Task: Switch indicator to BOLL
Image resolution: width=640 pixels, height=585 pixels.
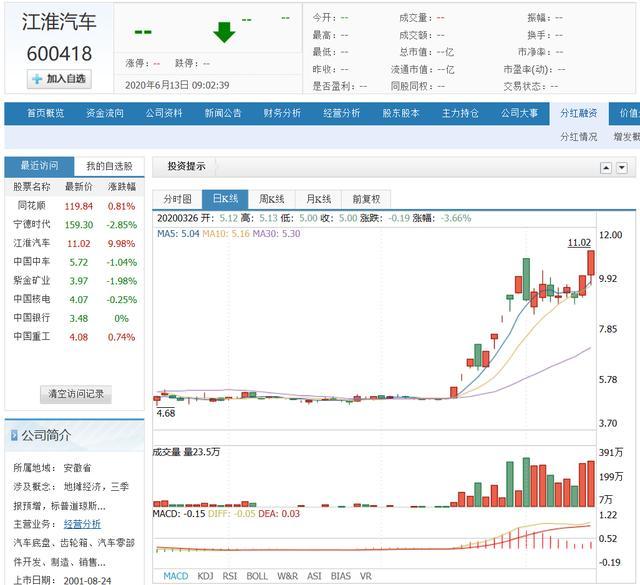Action: point(257,576)
